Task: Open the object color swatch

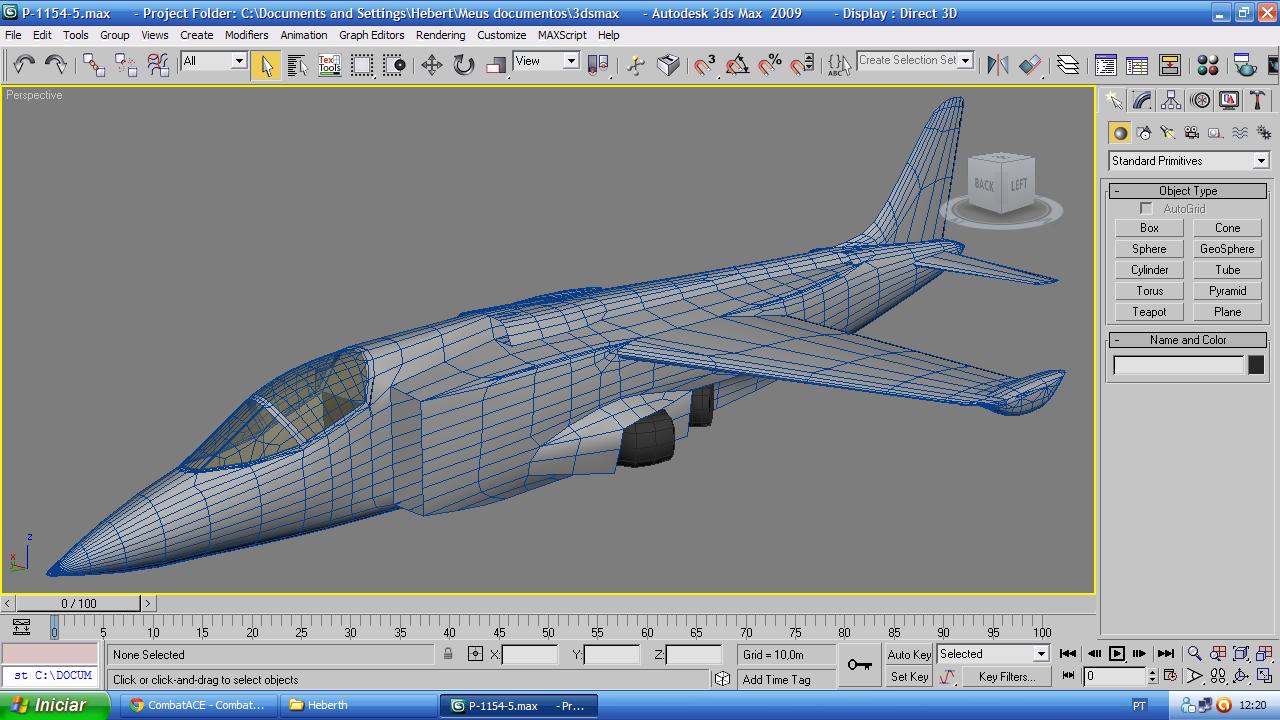Action: pyautogui.click(x=1256, y=366)
